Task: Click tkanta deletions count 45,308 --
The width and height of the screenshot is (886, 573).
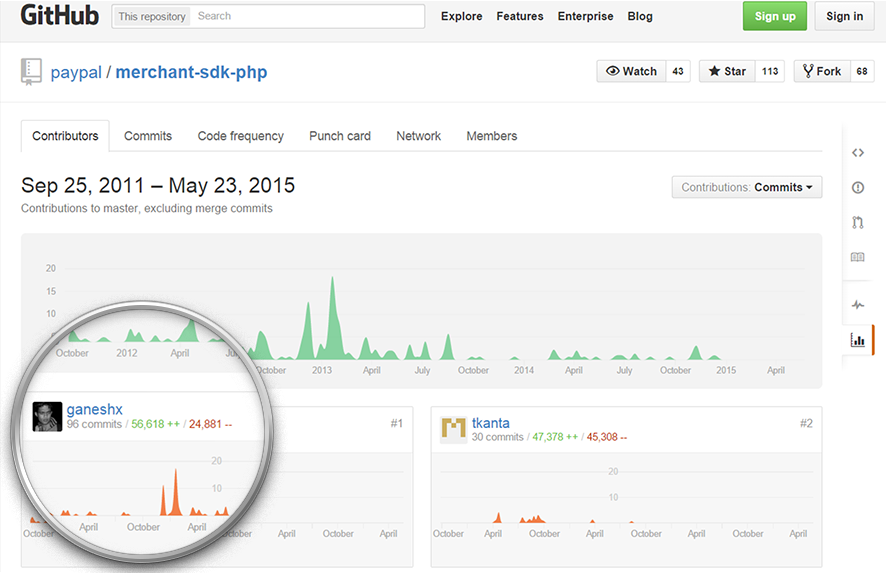Action: click(x=606, y=437)
